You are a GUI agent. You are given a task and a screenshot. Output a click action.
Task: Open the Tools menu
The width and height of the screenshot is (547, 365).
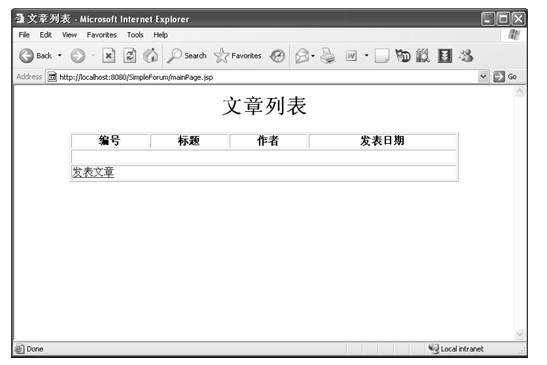pos(135,35)
